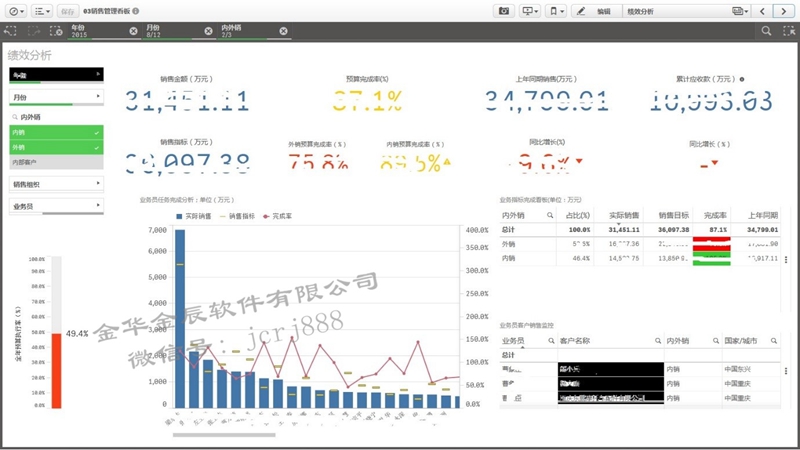This screenshot has height=450, width=800.
Task: Open the search magnifier in selection bar
Action: click(767, 31)
